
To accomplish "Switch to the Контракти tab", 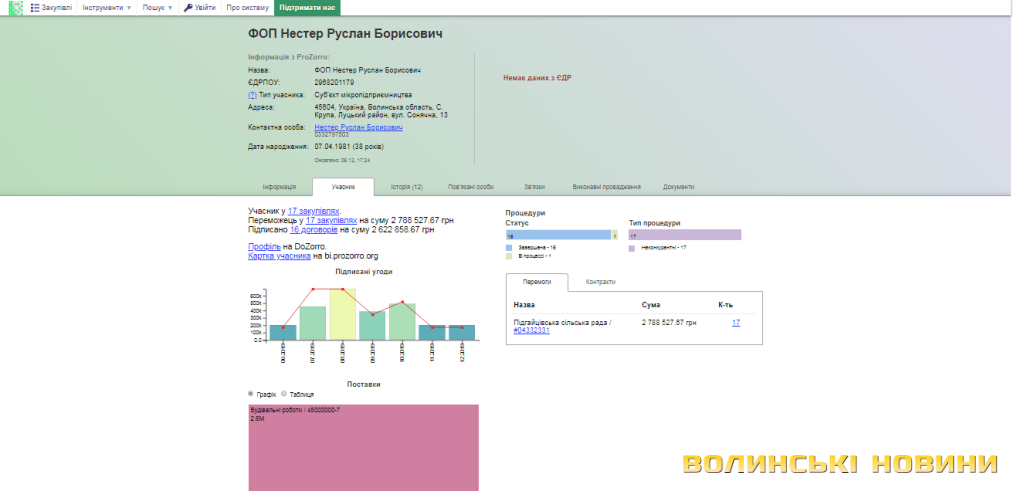I will click(600, 282).
